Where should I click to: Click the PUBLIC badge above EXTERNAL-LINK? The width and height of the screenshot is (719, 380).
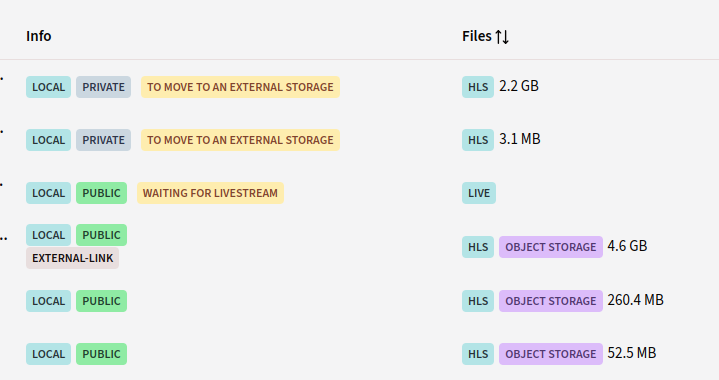101,235
